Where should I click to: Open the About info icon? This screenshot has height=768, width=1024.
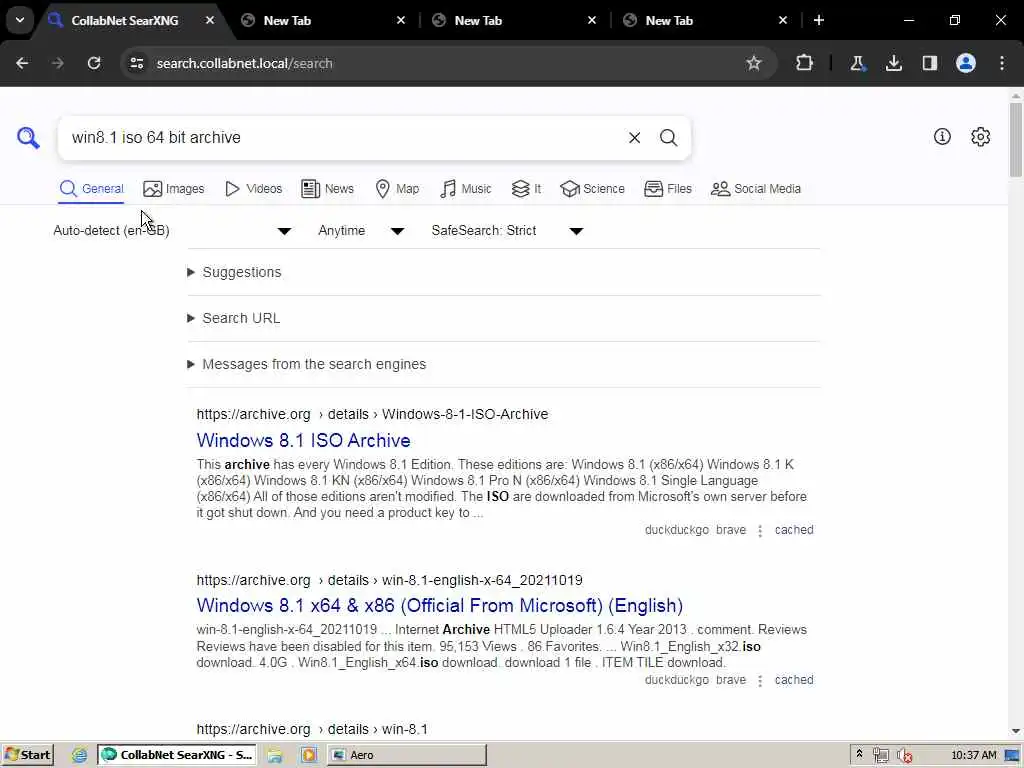pyautogui.click(x=942, y=136)
